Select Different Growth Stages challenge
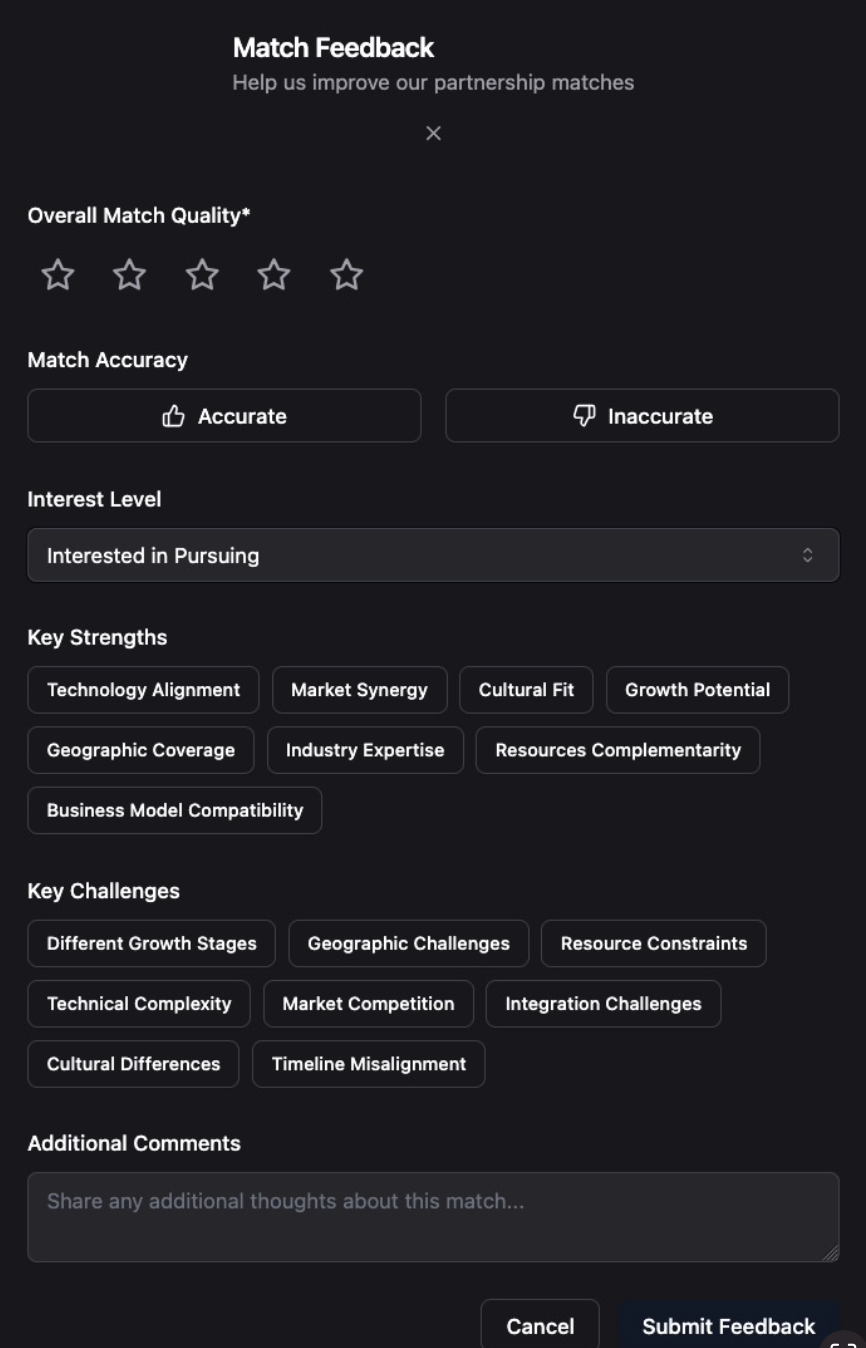This screenshot has width=866, height=1348. pyautogui.click(x=151, y=944)
